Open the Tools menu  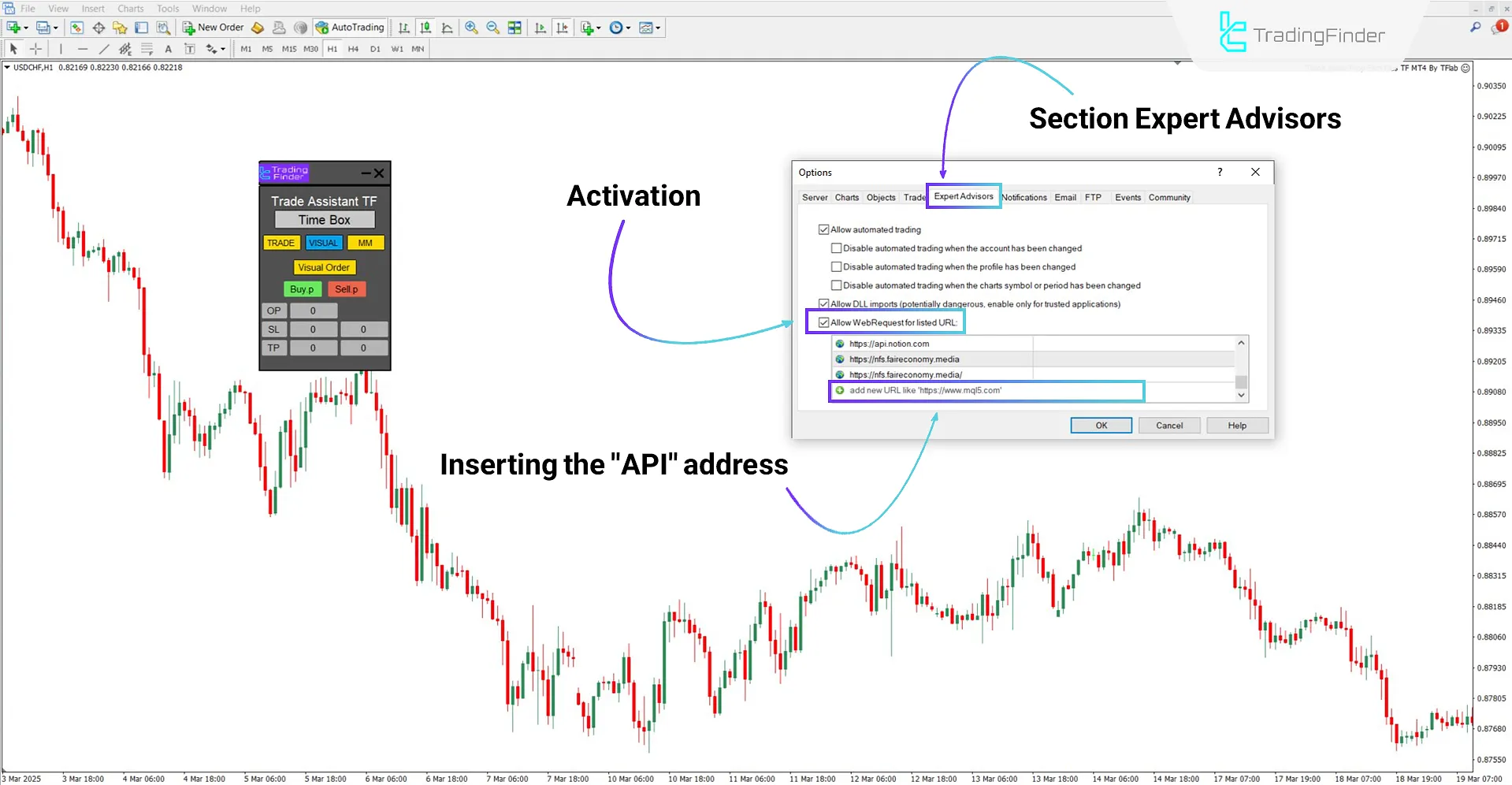click(x=168, y=9)
